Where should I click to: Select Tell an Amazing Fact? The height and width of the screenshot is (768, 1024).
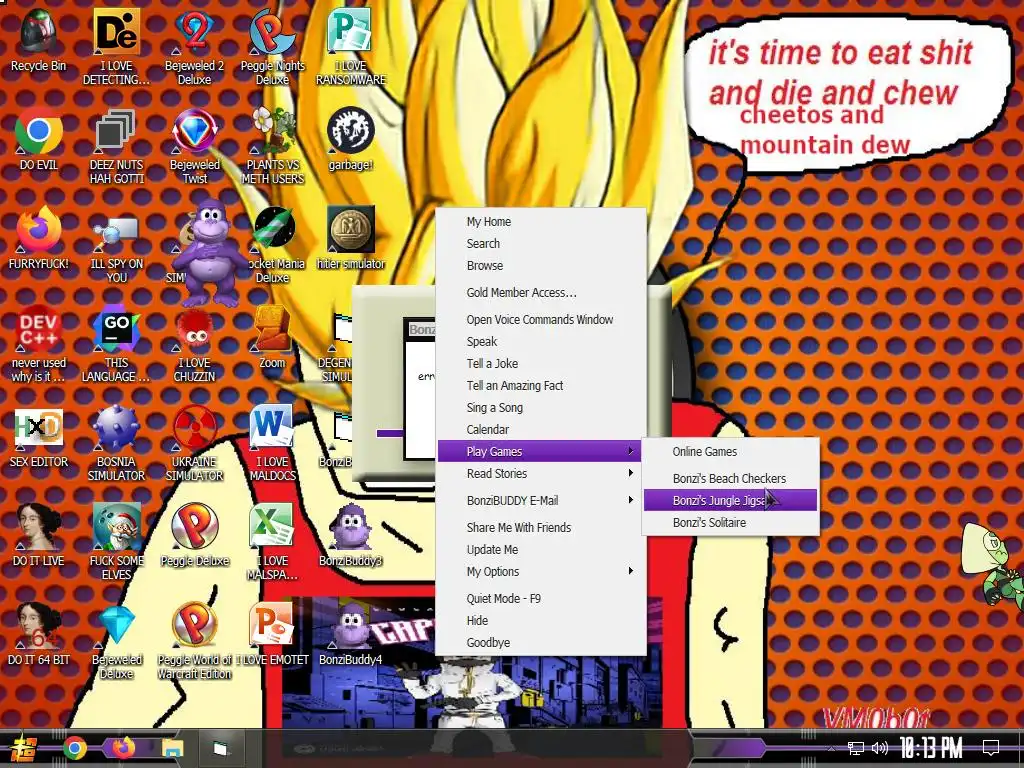(541, 386)
